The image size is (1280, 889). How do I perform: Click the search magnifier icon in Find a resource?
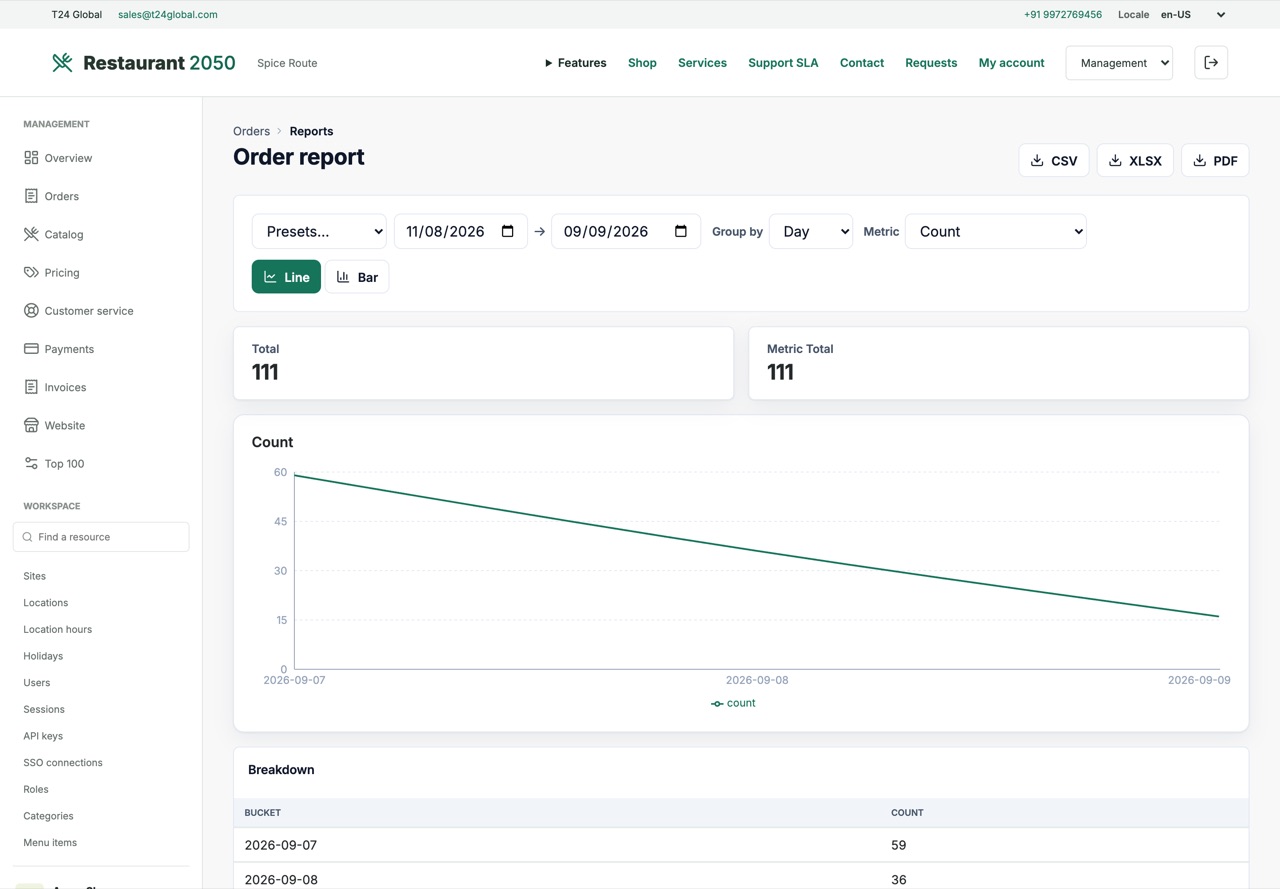(28, 537)
